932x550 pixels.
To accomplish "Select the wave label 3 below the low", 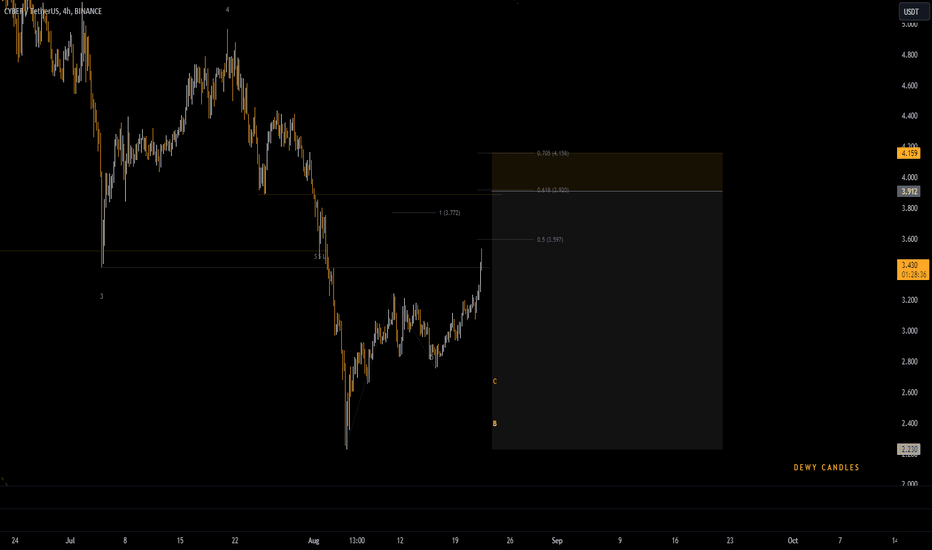I will tap(102, 296).
